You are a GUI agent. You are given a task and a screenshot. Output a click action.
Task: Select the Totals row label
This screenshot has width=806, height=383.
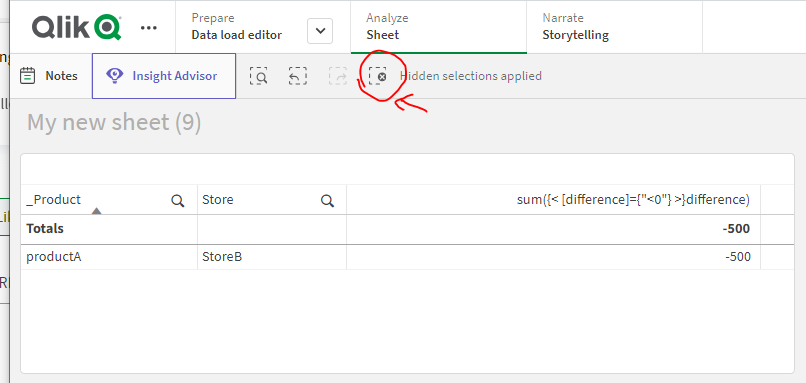(45, 228)
